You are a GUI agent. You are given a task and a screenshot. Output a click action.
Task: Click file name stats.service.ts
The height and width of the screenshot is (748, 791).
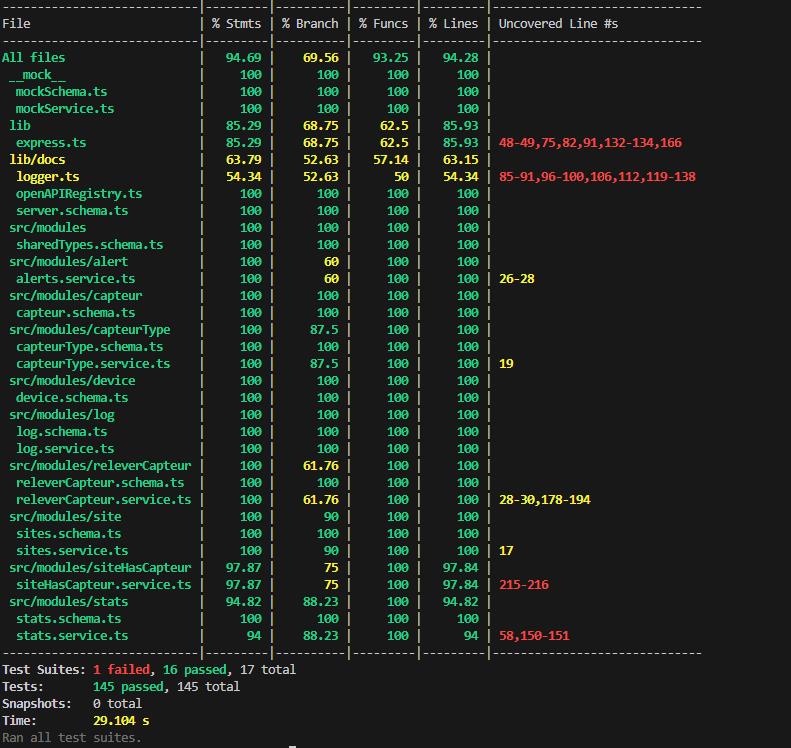pyautogui.click(x=72, y=636)
